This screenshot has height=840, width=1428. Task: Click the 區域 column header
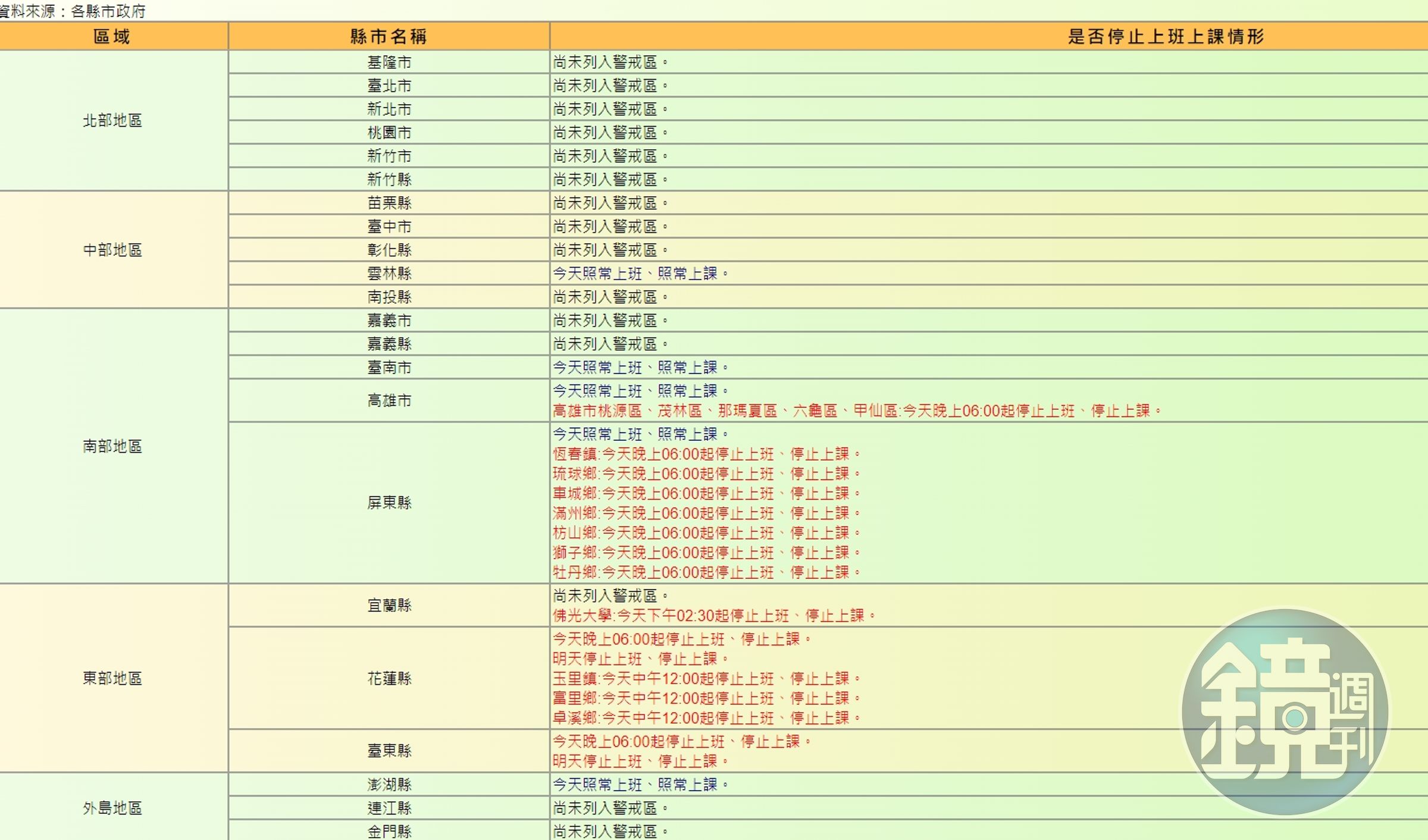coord(112,36)
